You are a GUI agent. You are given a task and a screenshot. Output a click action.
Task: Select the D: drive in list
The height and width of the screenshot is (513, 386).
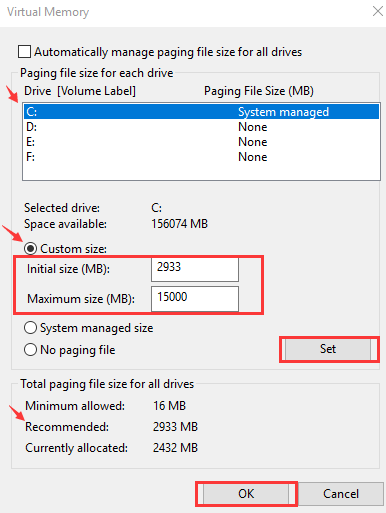pyautogui.click(x=201, y=127)
